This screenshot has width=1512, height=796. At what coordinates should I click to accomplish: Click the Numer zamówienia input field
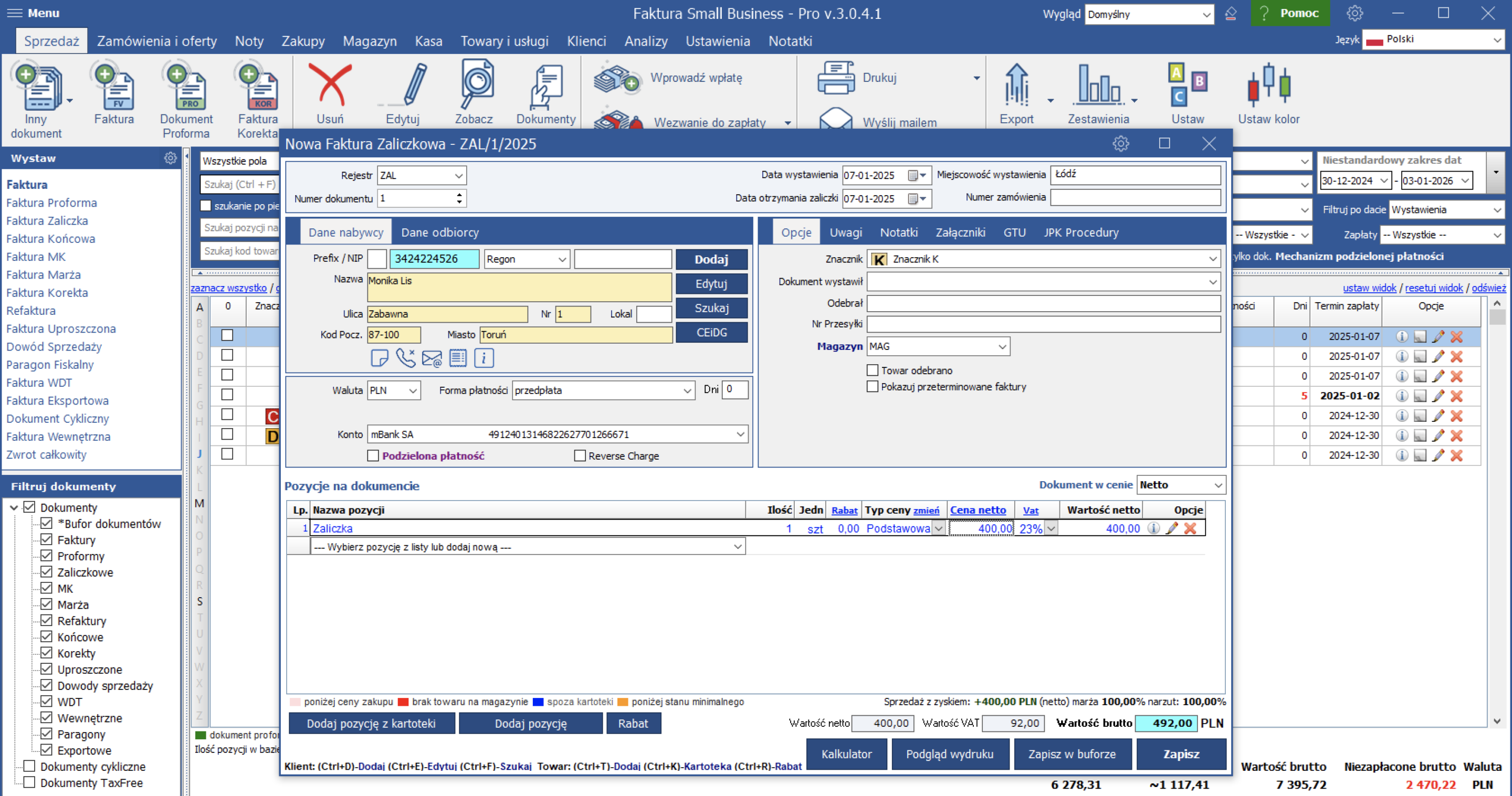1135,198
